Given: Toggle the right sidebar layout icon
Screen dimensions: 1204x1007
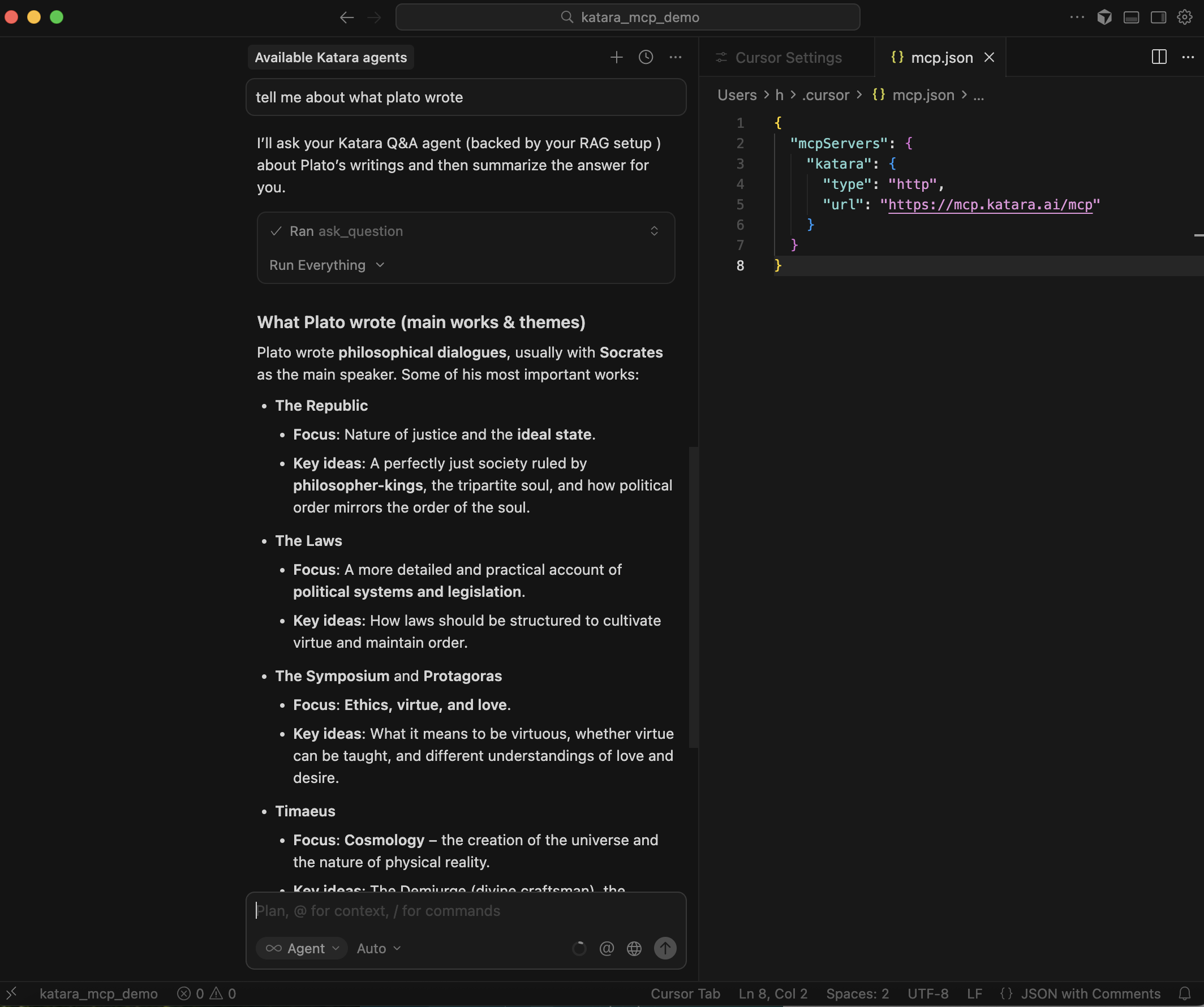Looking at the screenshot, I should click(1158, 17).
